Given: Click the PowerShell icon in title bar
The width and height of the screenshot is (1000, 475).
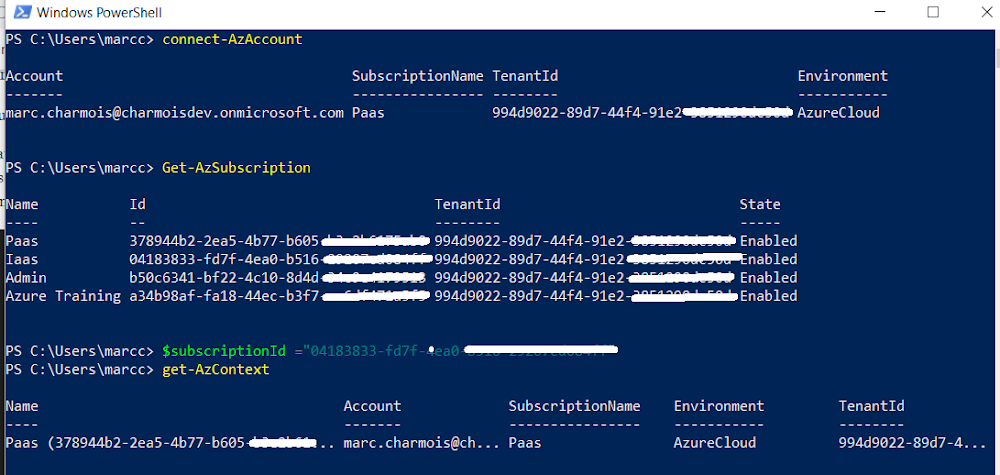Looking at the screenshot, I should (x=22, y=11).
